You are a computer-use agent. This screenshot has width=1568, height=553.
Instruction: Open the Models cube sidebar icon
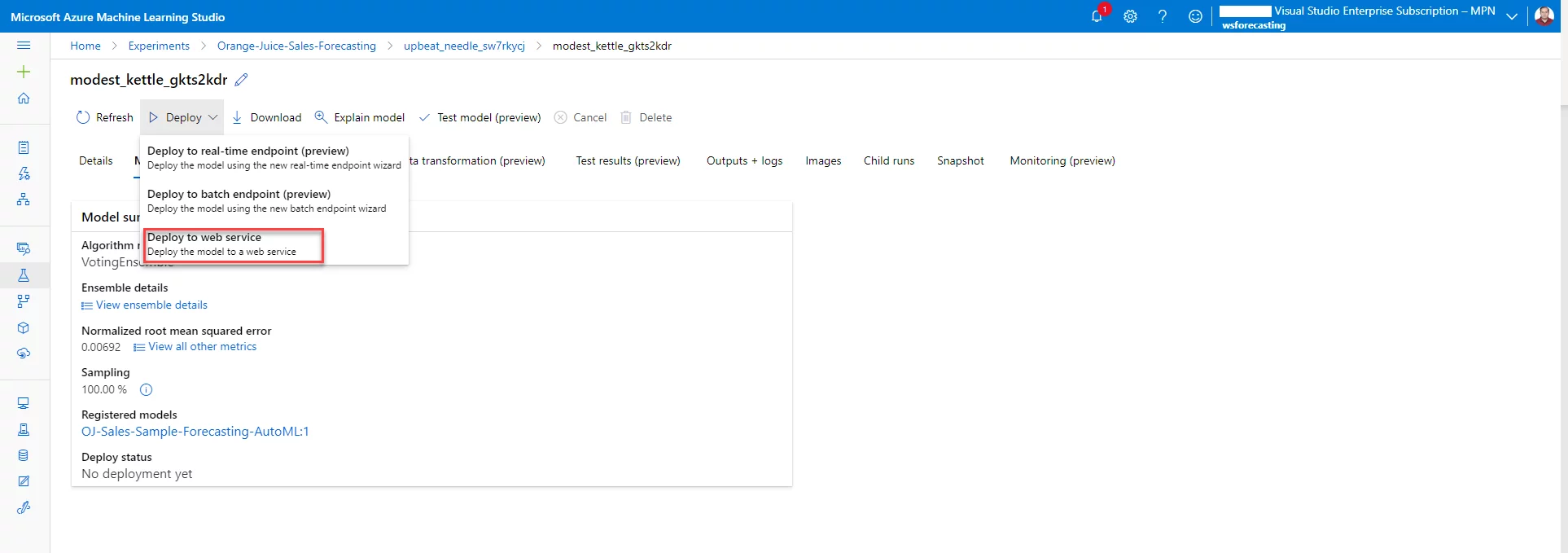(24, 327)
